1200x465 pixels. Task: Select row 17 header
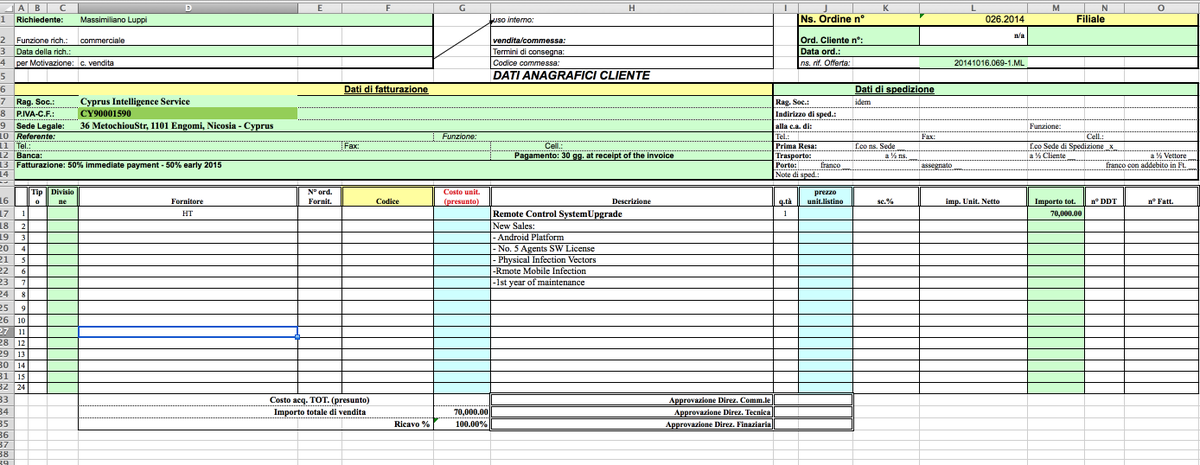click(6, 214)
